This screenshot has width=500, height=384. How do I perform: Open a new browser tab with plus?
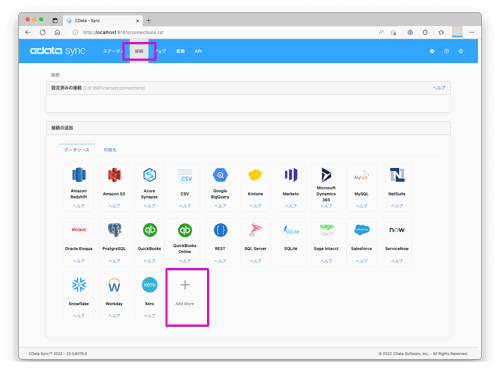pos(148,21)
